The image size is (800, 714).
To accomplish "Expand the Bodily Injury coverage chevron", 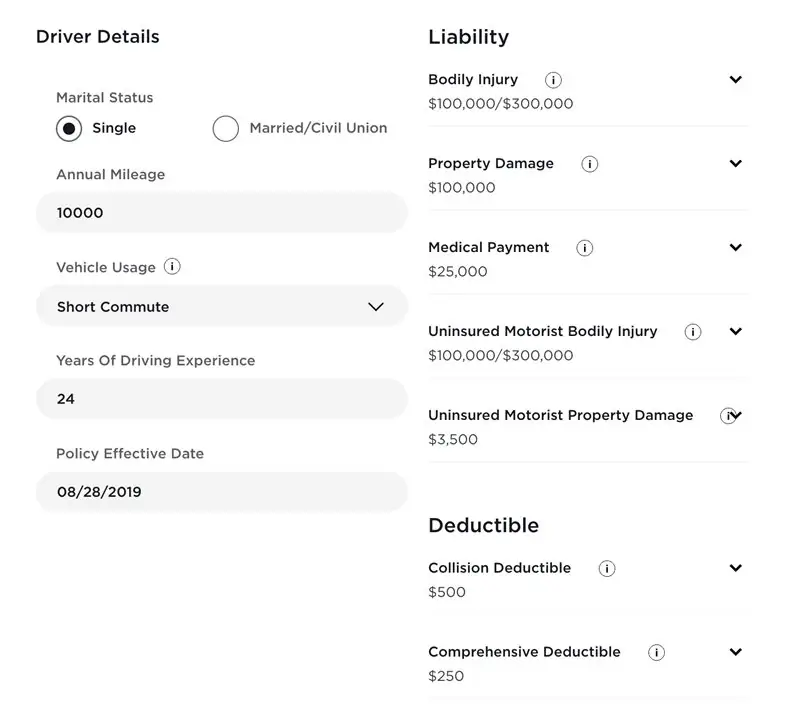I will [x=736, y=80].
